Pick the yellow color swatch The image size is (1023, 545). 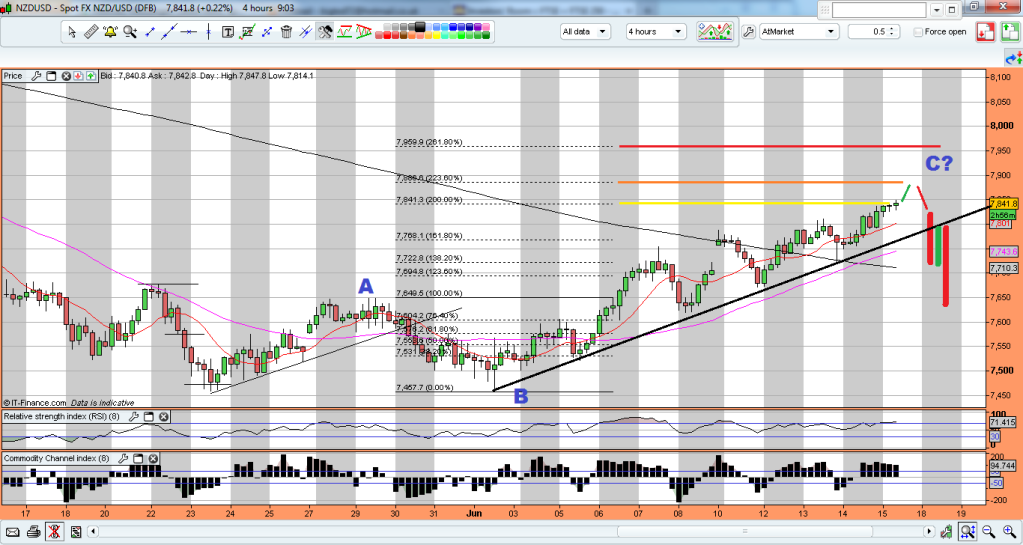[x=436, y=35]
